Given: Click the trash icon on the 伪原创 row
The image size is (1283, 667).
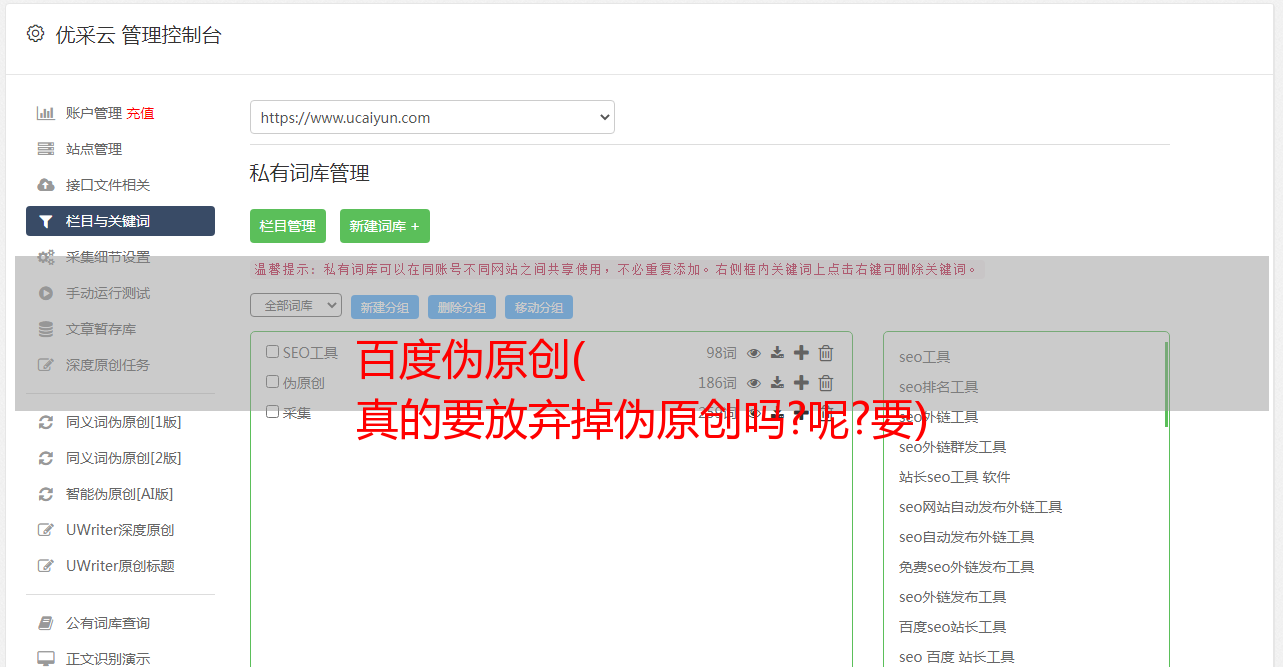Looking at the screenshot, I should point(826,383).
